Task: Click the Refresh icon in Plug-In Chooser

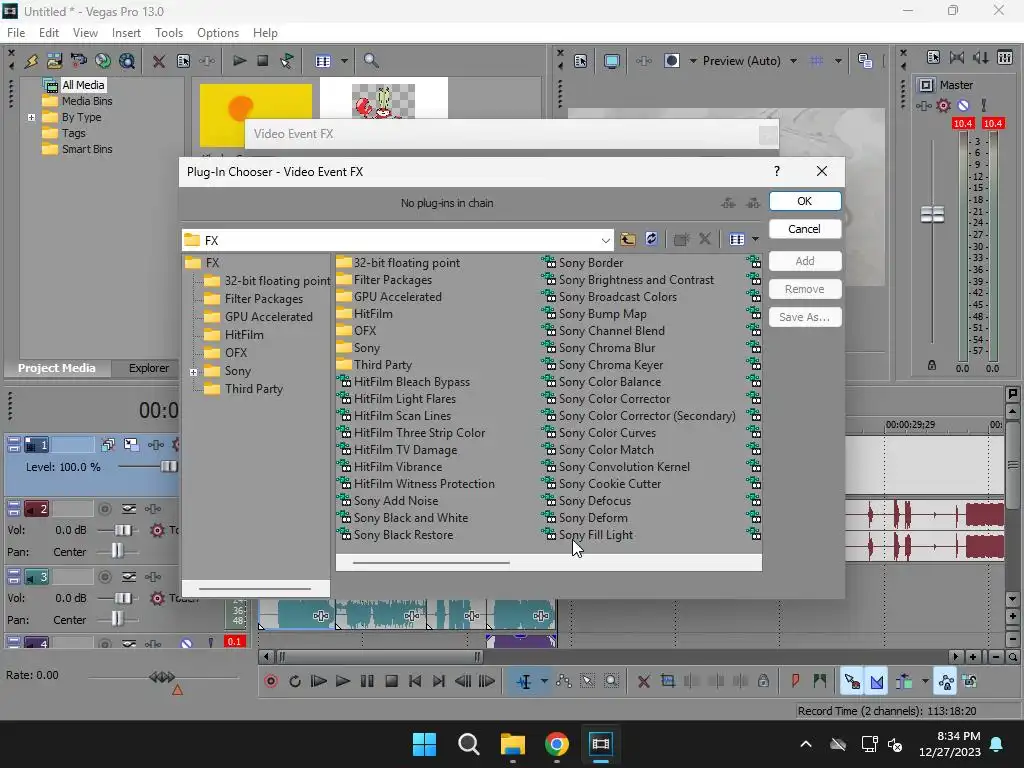Action: [x=651, y=239]
